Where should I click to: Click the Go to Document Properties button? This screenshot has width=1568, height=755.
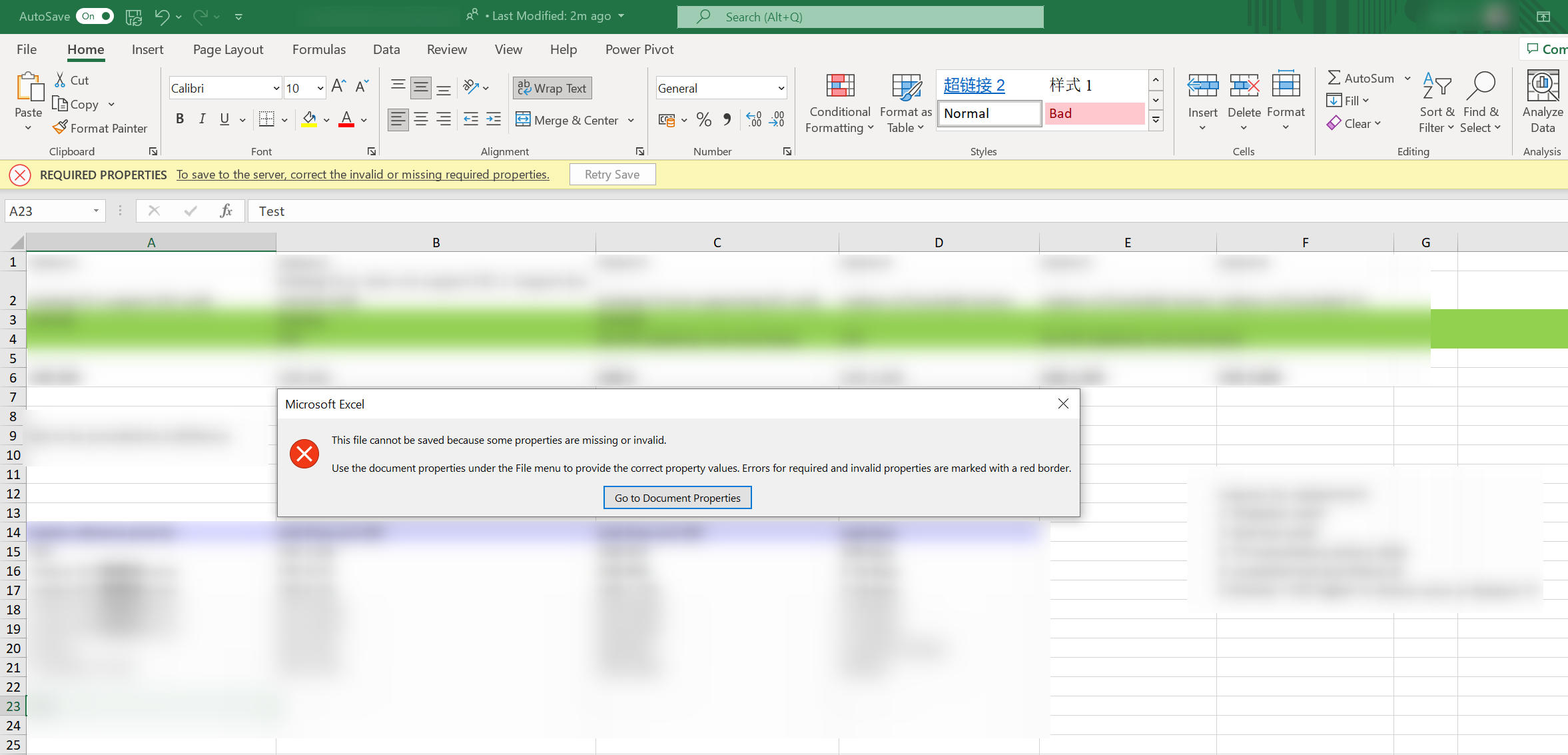point(677,498)
